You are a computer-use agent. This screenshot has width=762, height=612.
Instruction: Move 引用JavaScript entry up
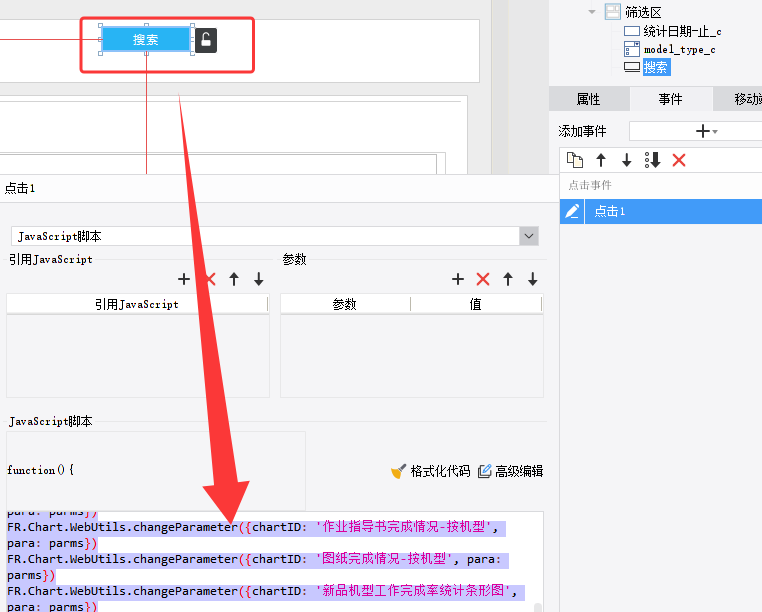tap(234, 279)
